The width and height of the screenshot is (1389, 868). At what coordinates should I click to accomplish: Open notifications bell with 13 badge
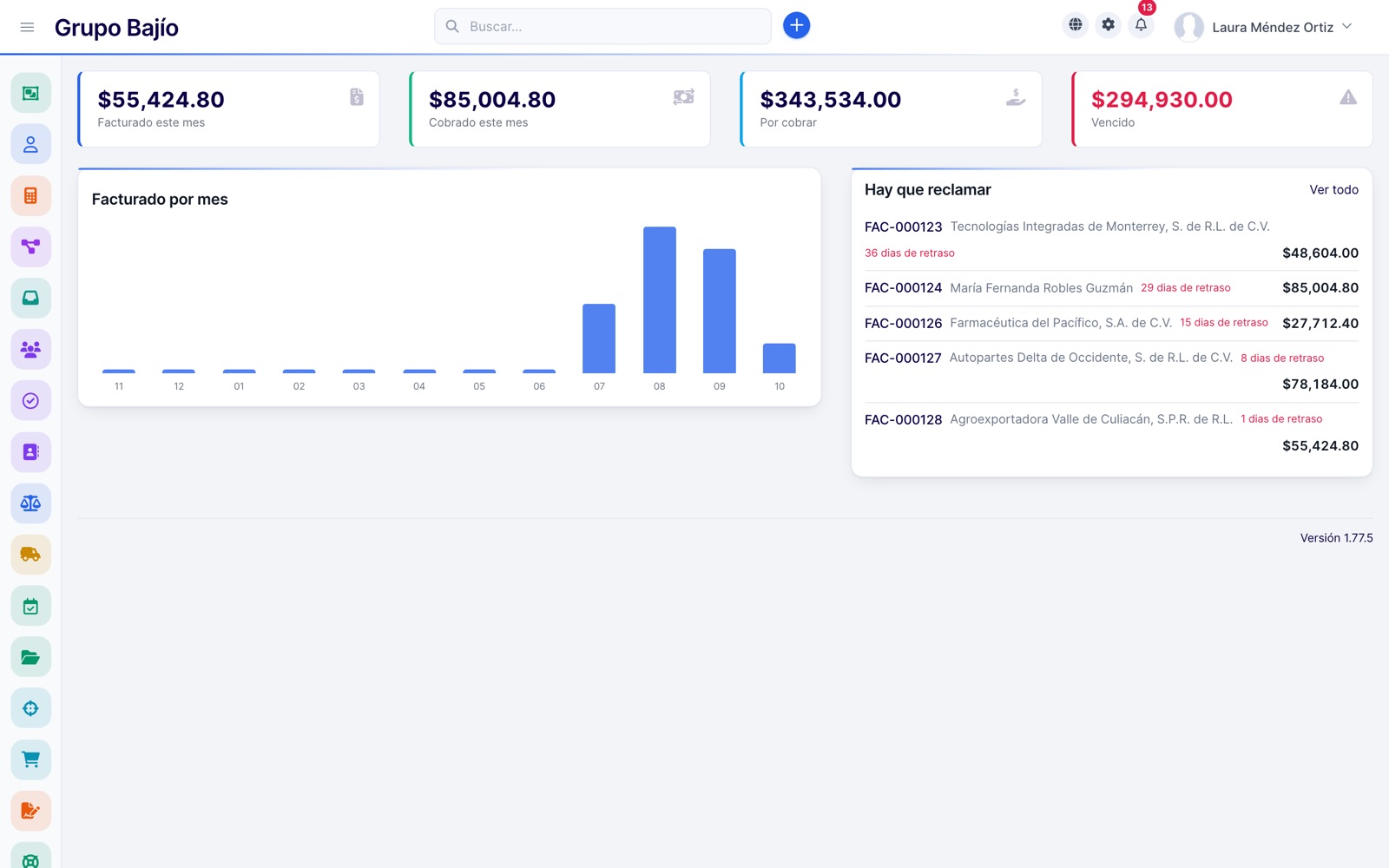coord(1141,25)
